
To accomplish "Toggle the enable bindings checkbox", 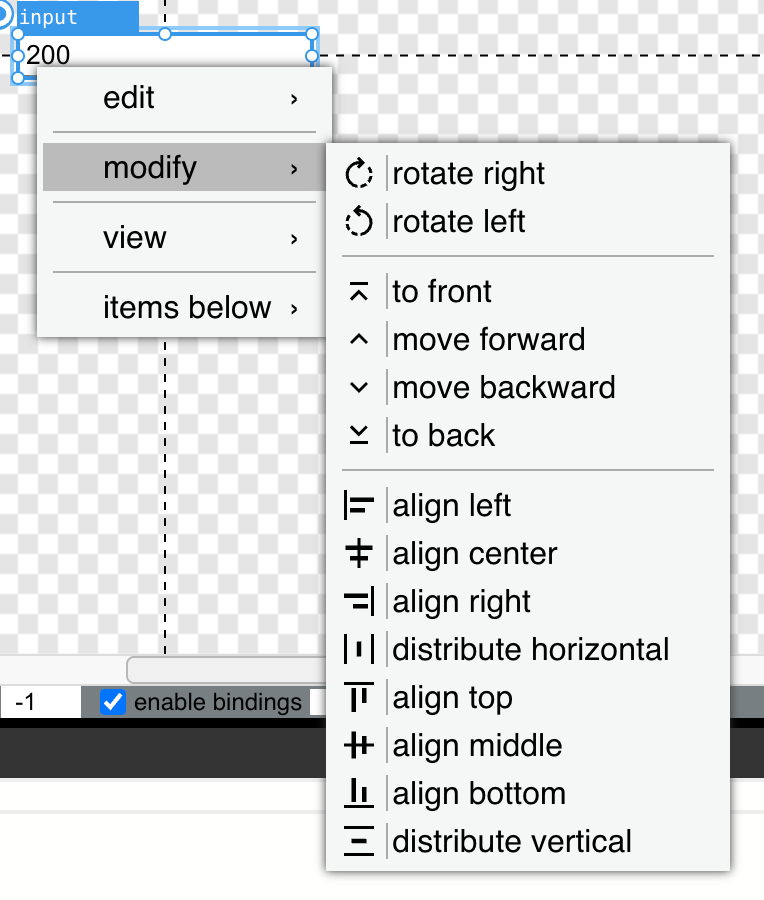I will [x=114, y=702].
